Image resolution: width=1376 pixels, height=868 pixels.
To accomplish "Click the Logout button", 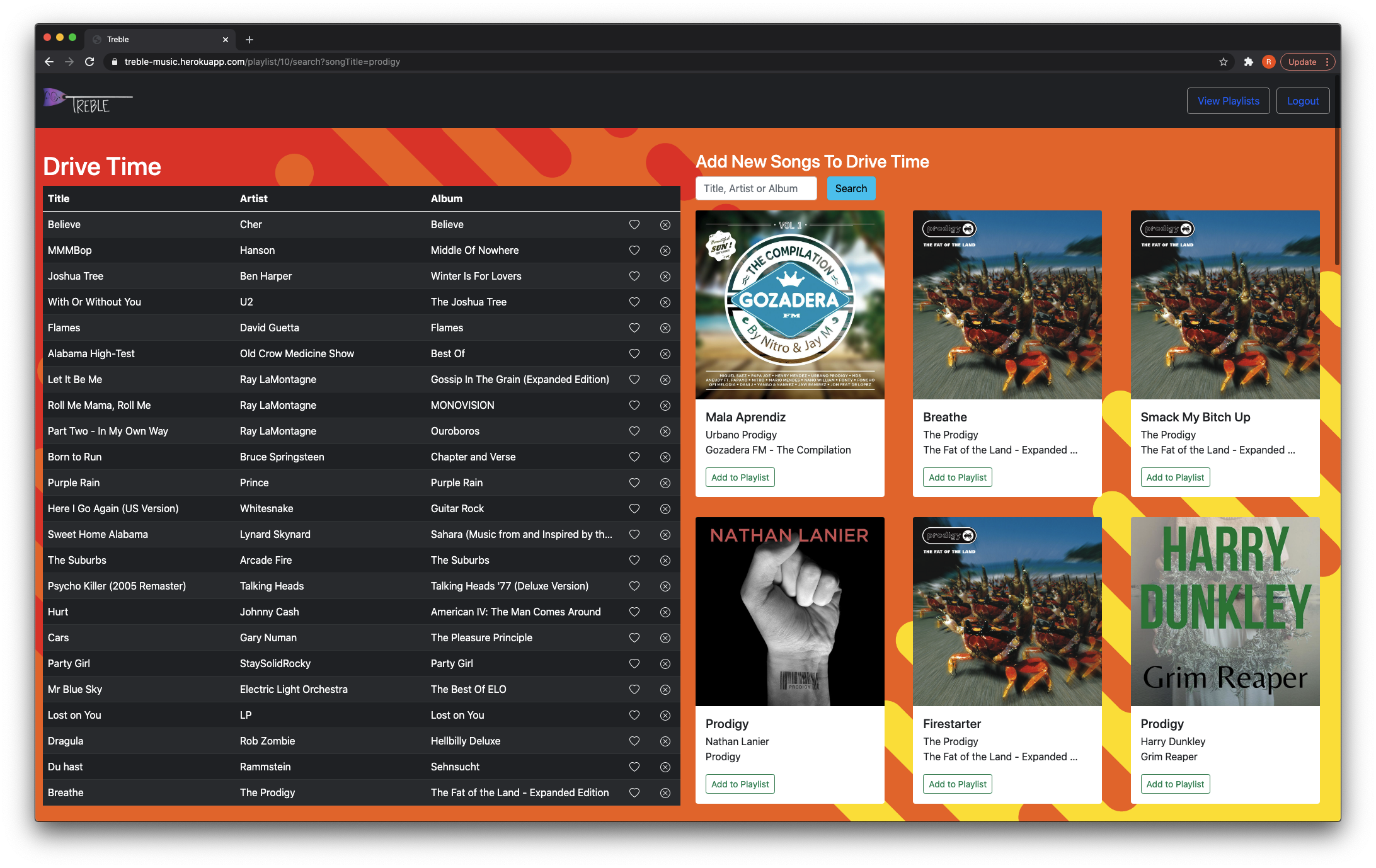I will coord(1302,101).
